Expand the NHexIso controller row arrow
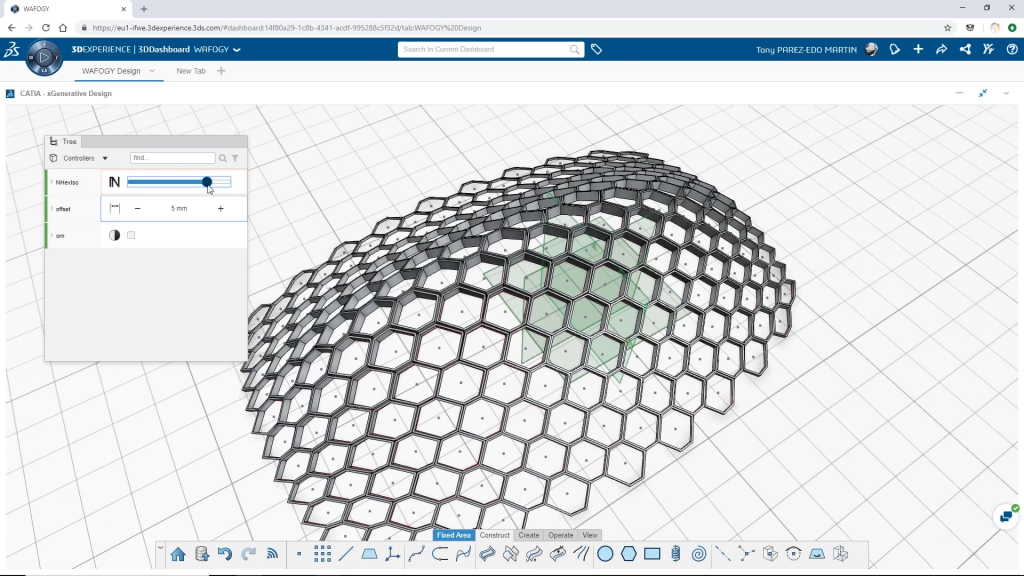Screen dimensions: 1024x576 [x=52, y=182]
